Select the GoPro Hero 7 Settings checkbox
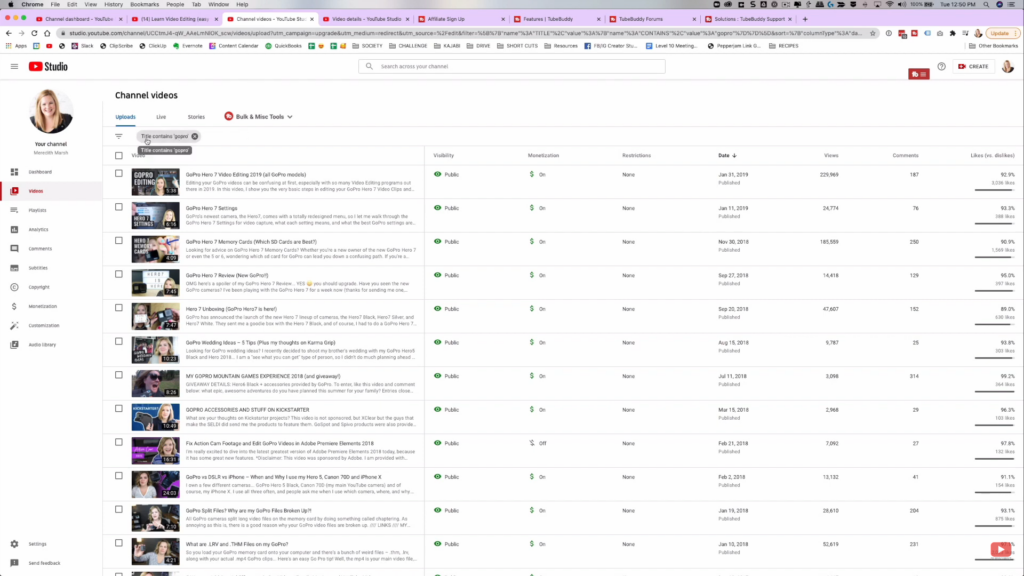The height and width of the screenshot is (576, 1024). [119, 207]
